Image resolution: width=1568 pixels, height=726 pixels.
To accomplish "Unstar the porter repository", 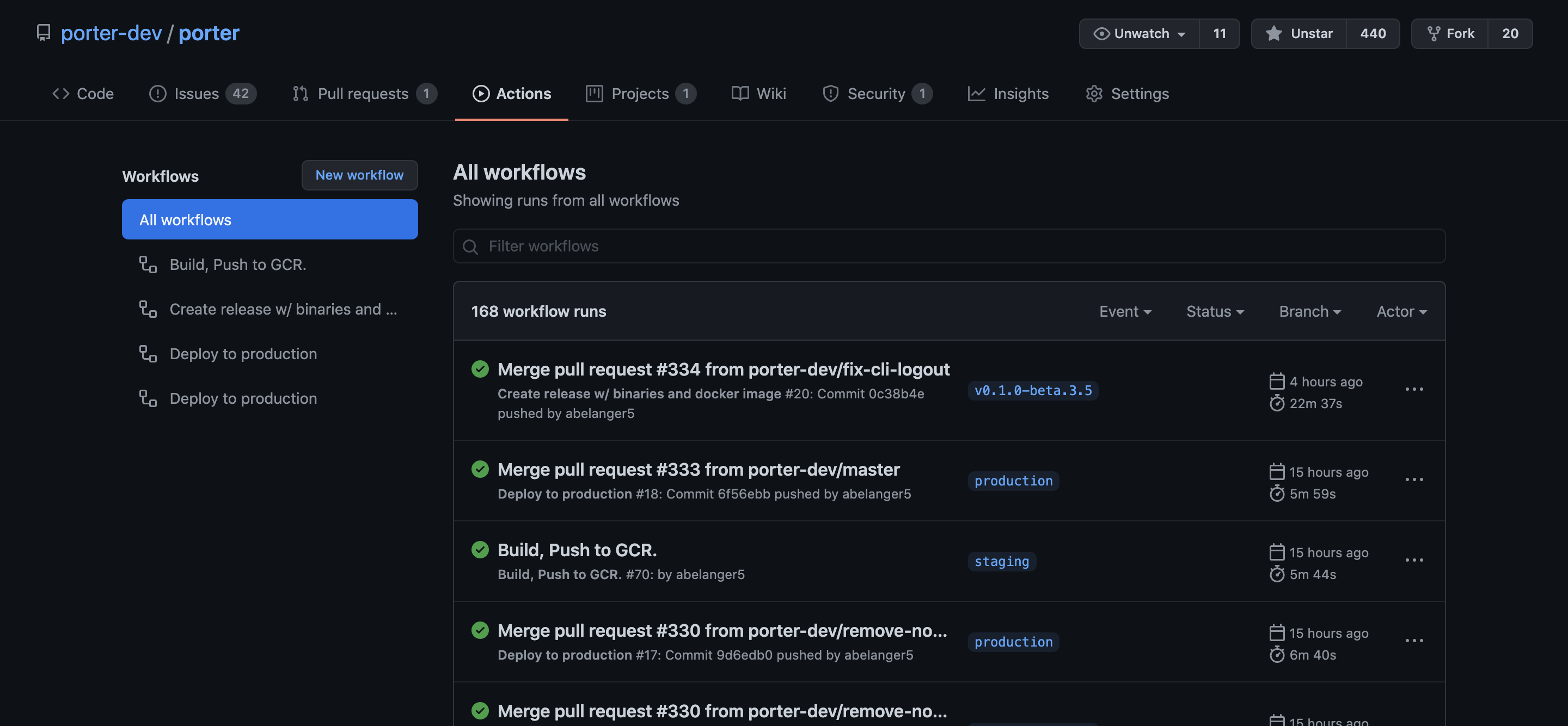I will coord(1299,34).
